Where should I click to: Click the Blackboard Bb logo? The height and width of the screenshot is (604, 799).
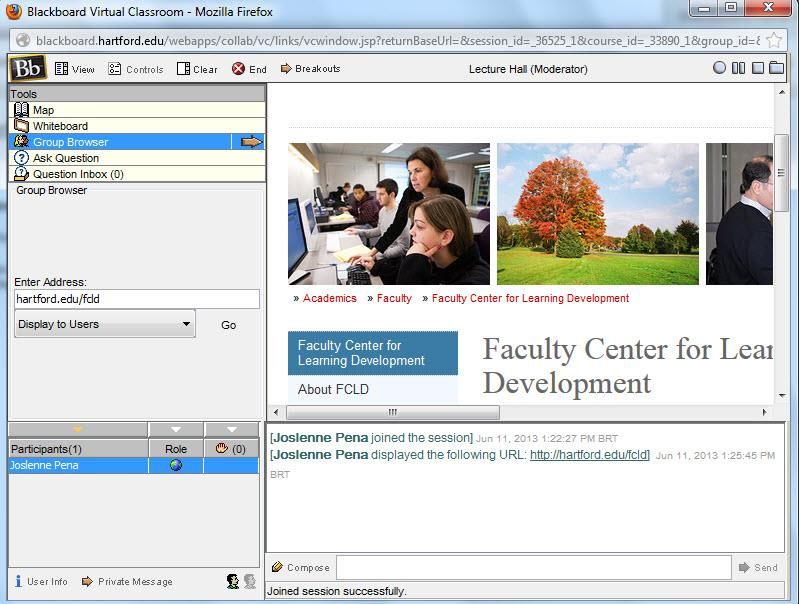tap(28, 68)
